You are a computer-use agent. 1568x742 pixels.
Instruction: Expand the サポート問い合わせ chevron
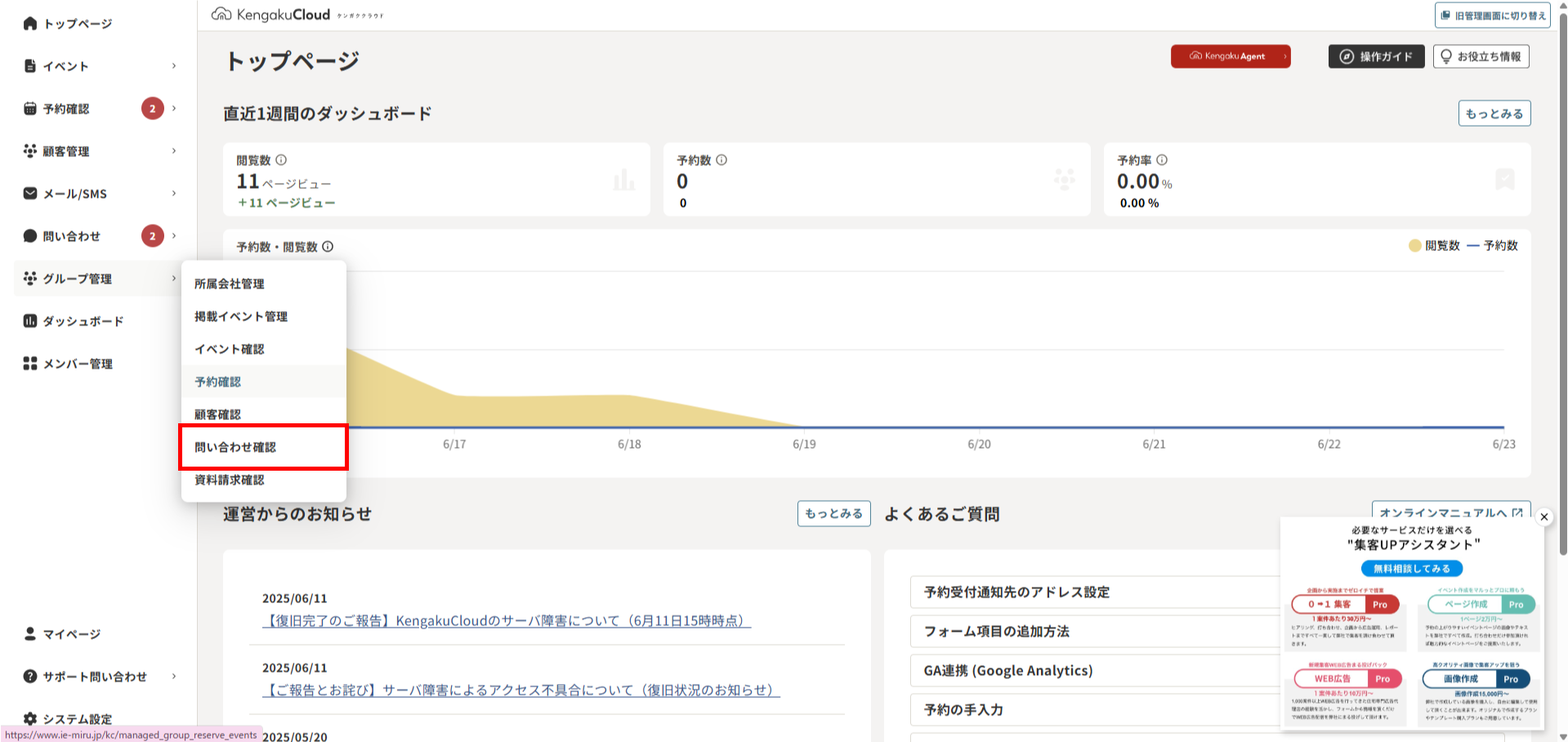pyautogui.click(x=174, y=677)
